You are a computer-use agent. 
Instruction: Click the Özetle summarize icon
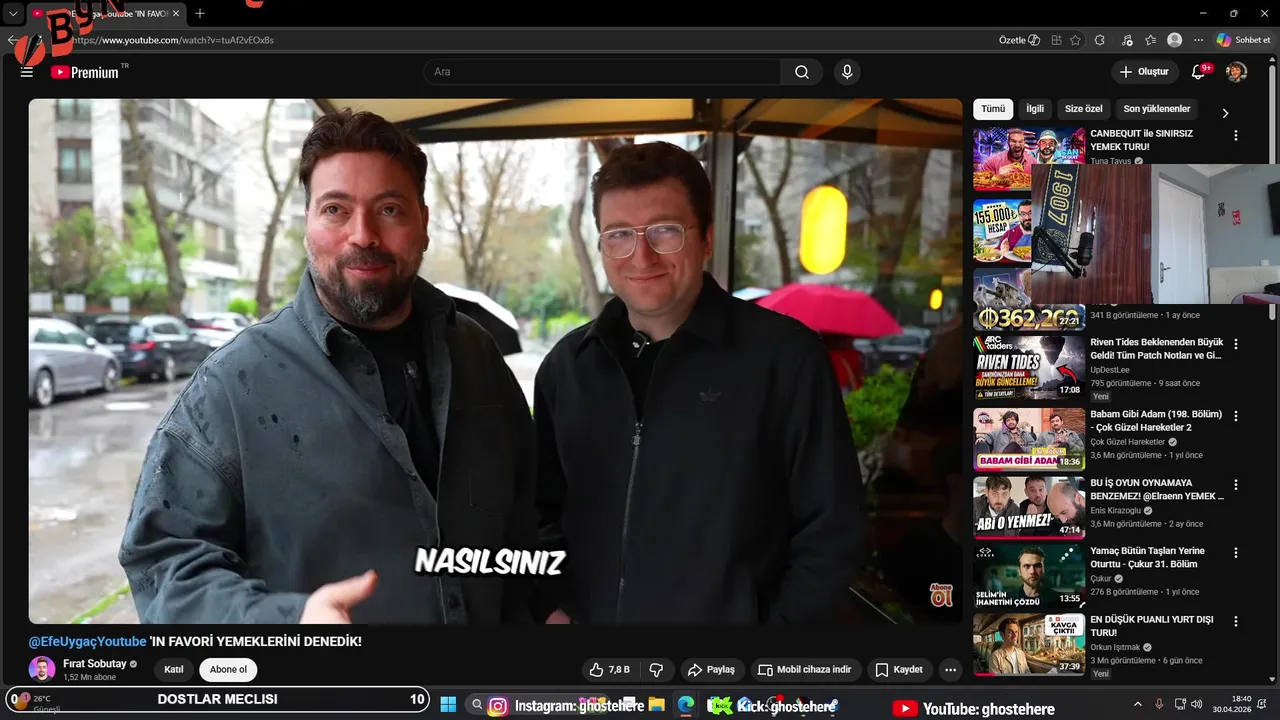point(1034,40)
